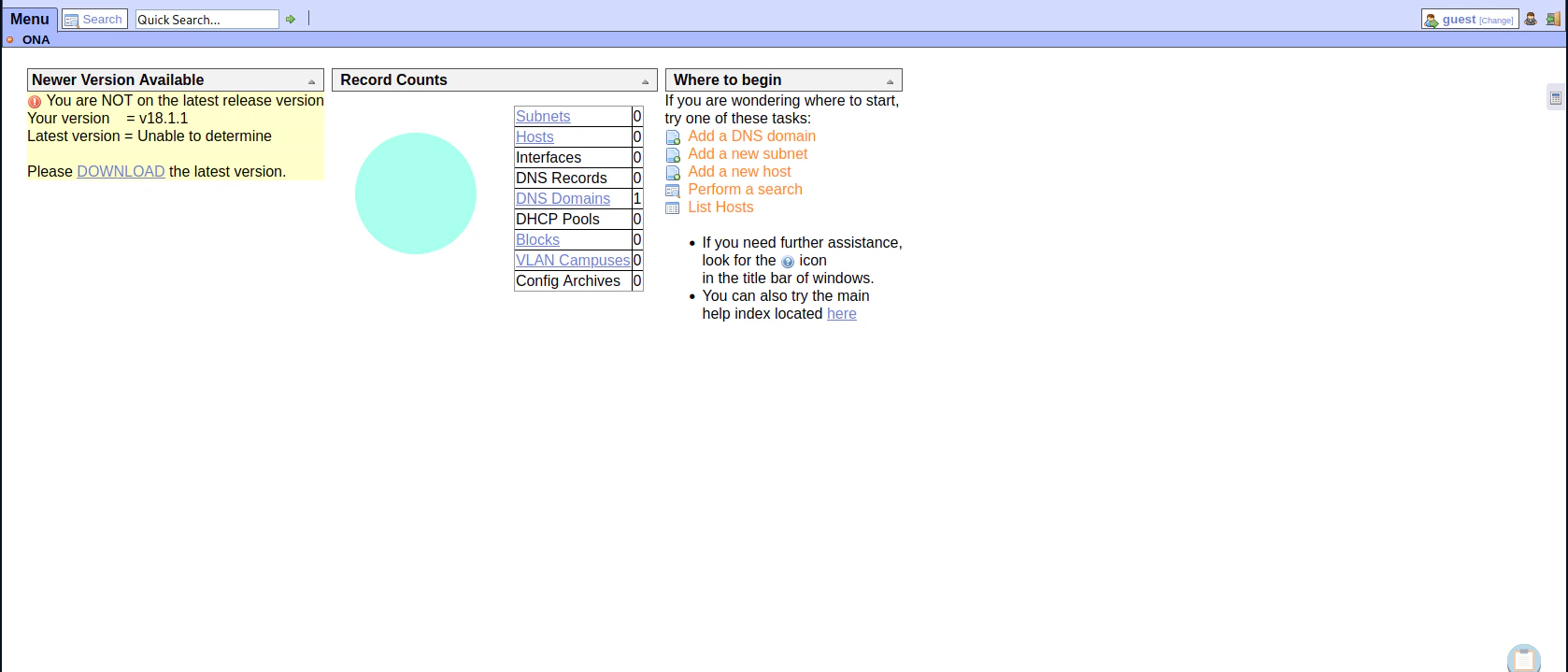1568x672 pixels.
Task: Click the cyan record counts pie chart
Action: coord(416,193)
